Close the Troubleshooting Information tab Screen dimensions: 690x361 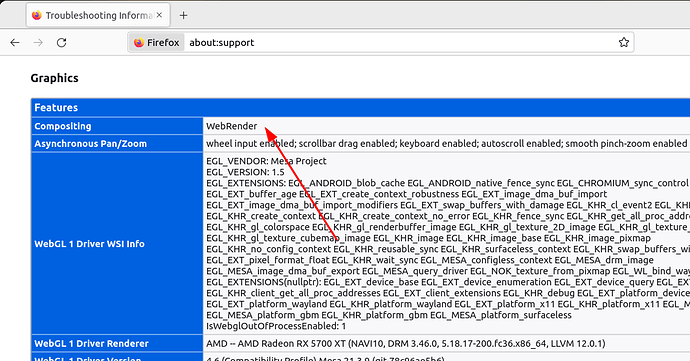[159, 15]
